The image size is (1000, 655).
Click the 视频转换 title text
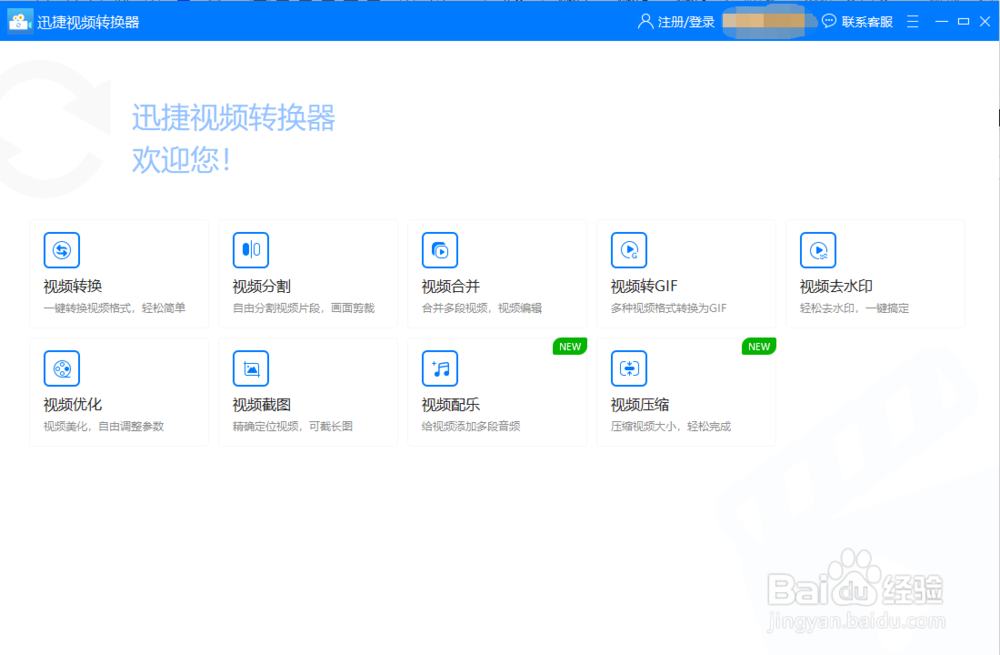(x=73, y=286)
